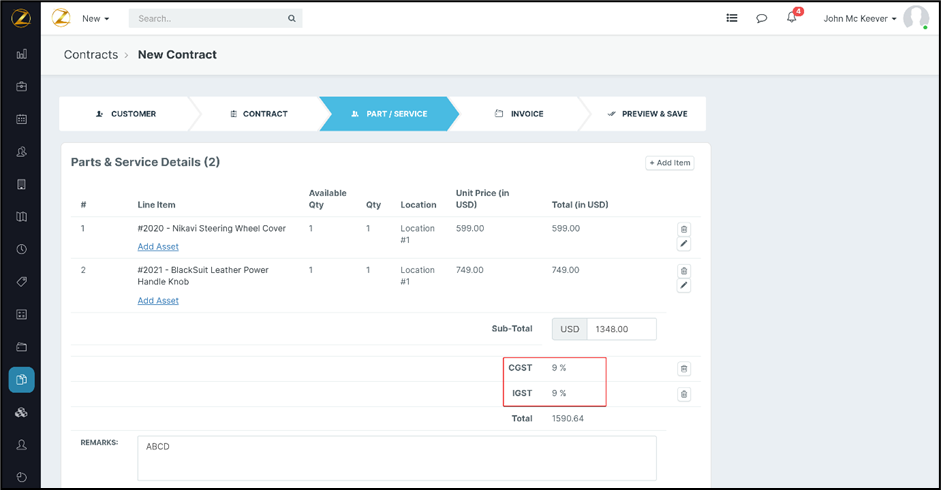Click the clock icon in sidebar

22,249
